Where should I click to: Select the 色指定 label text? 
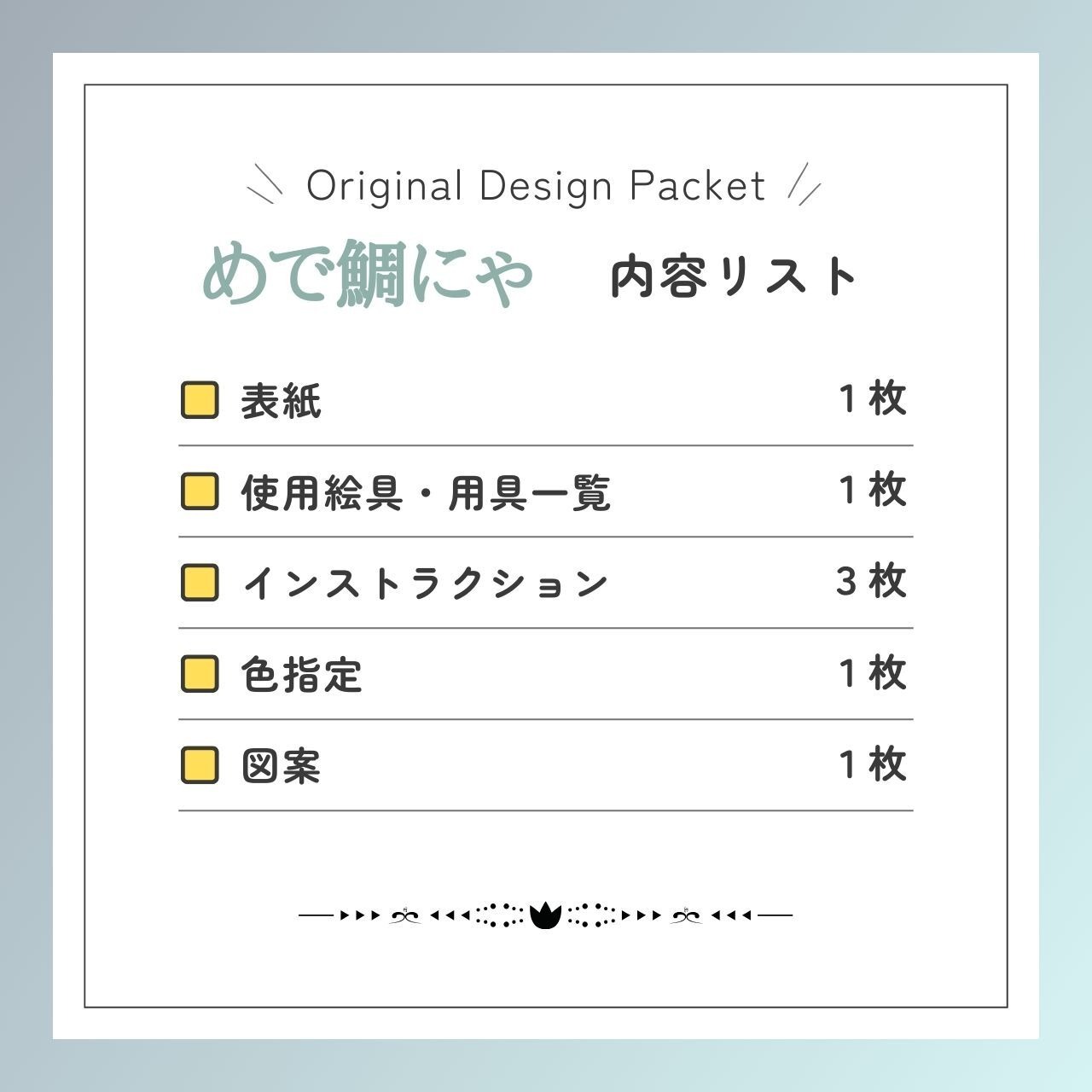pos(302,675)
